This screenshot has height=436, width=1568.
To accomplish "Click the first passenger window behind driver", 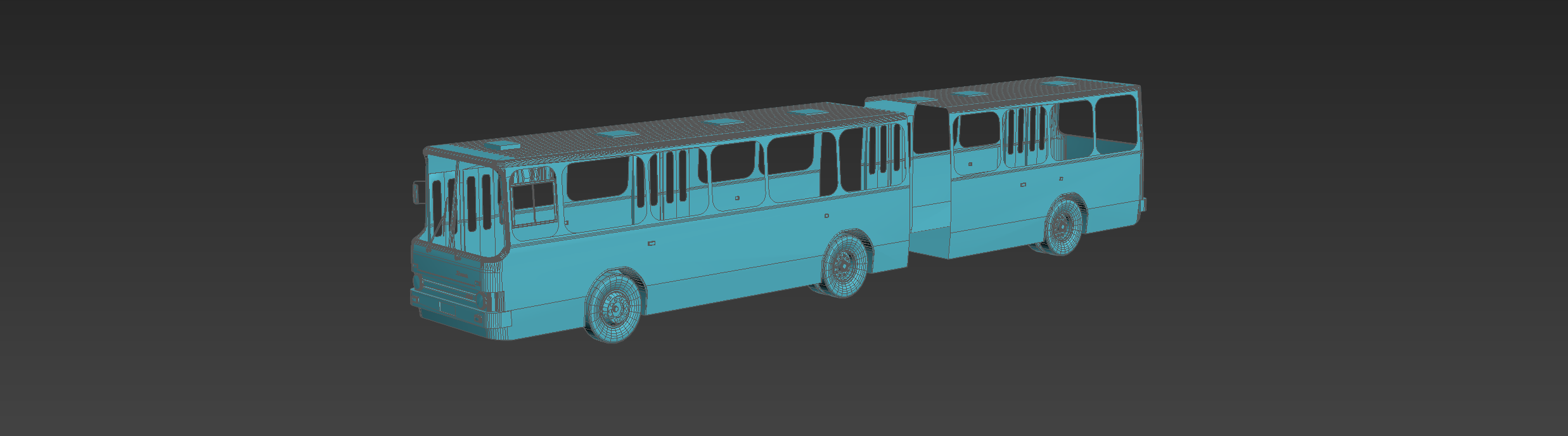I will pos(597,179).
